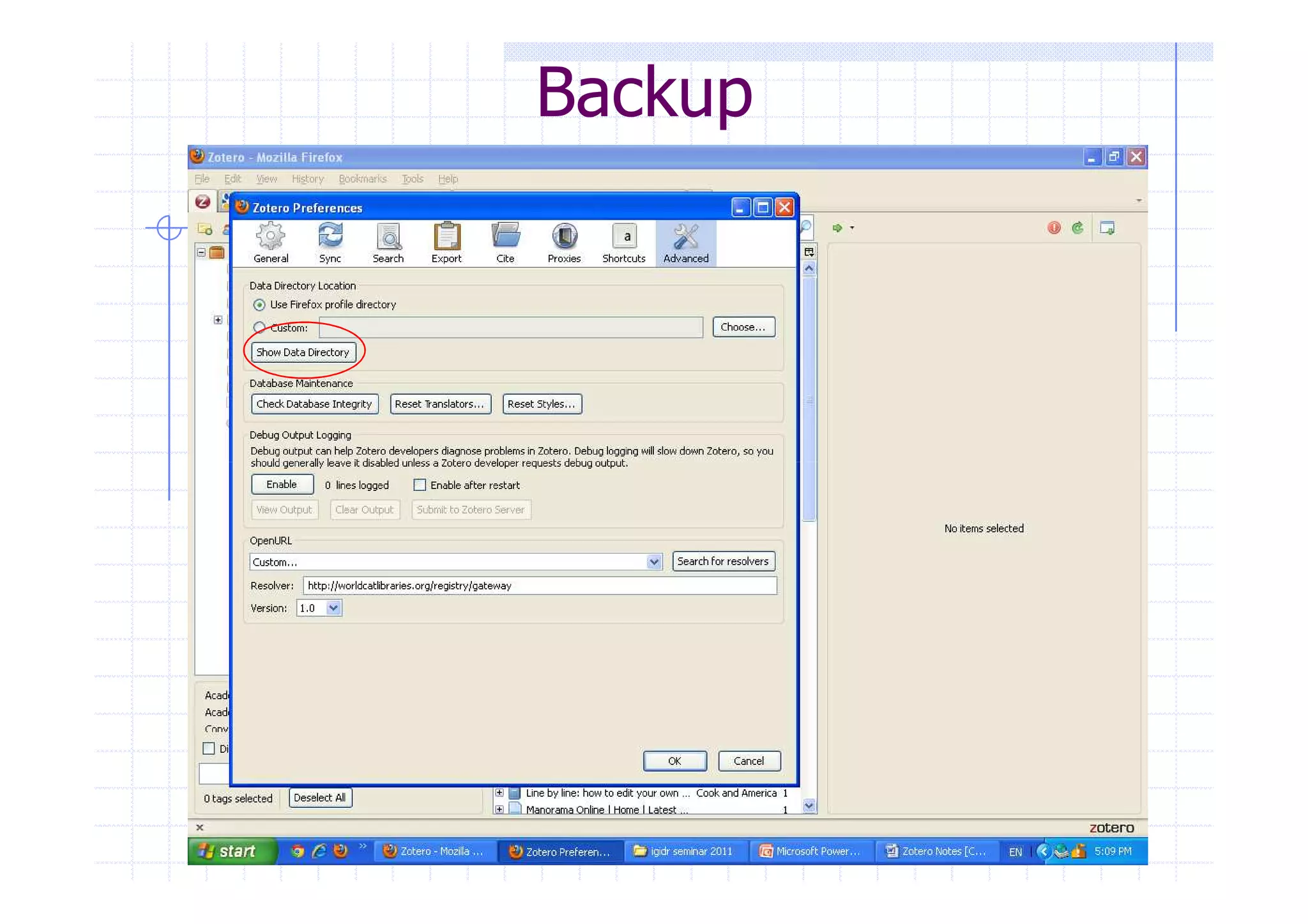
Task: Open the Shortcuts preferences pane
Action: pos(624,243)
